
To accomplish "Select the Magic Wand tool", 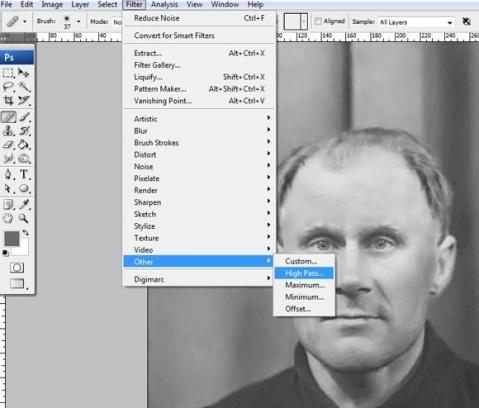I will click(x=24, y=87).
